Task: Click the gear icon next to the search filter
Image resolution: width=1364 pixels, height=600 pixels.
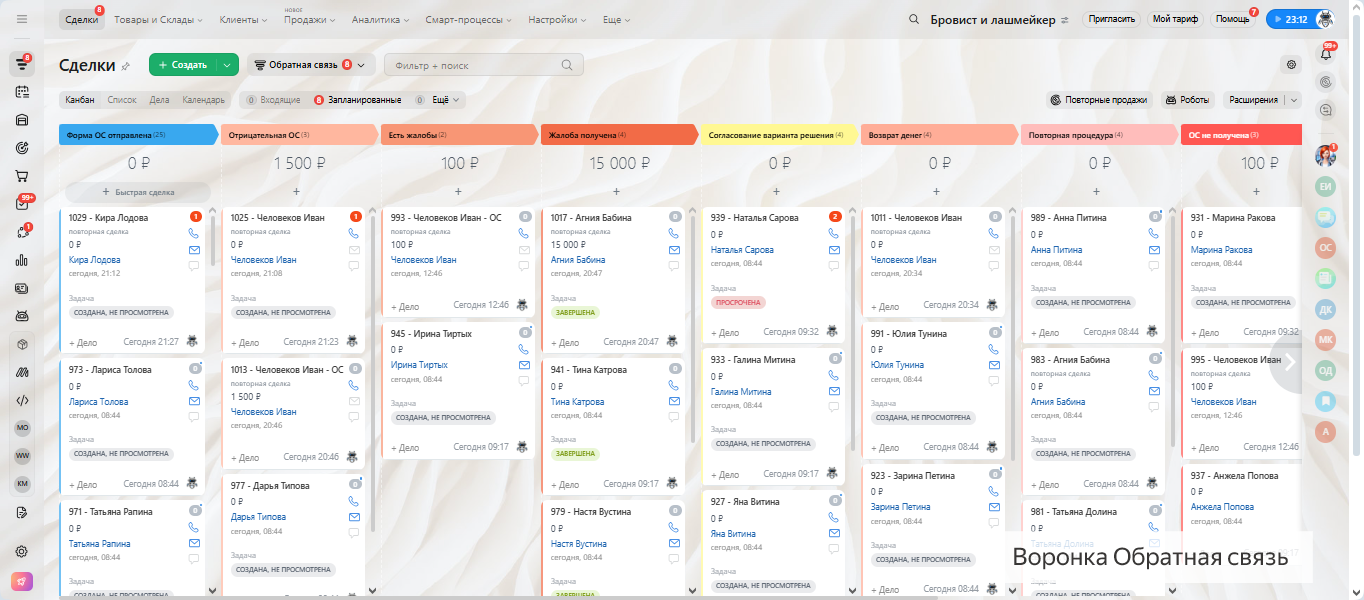Action: tap(1291, 65)
